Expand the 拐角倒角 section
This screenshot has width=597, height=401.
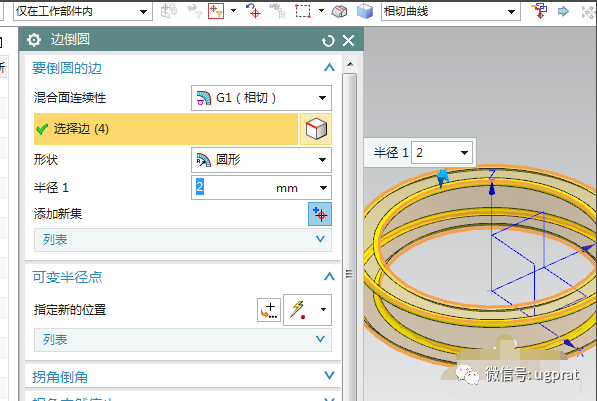point(329,376)
